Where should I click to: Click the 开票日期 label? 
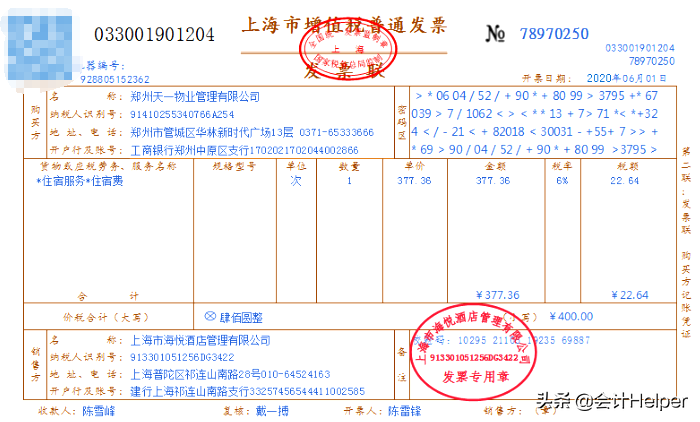pos(547,79)
